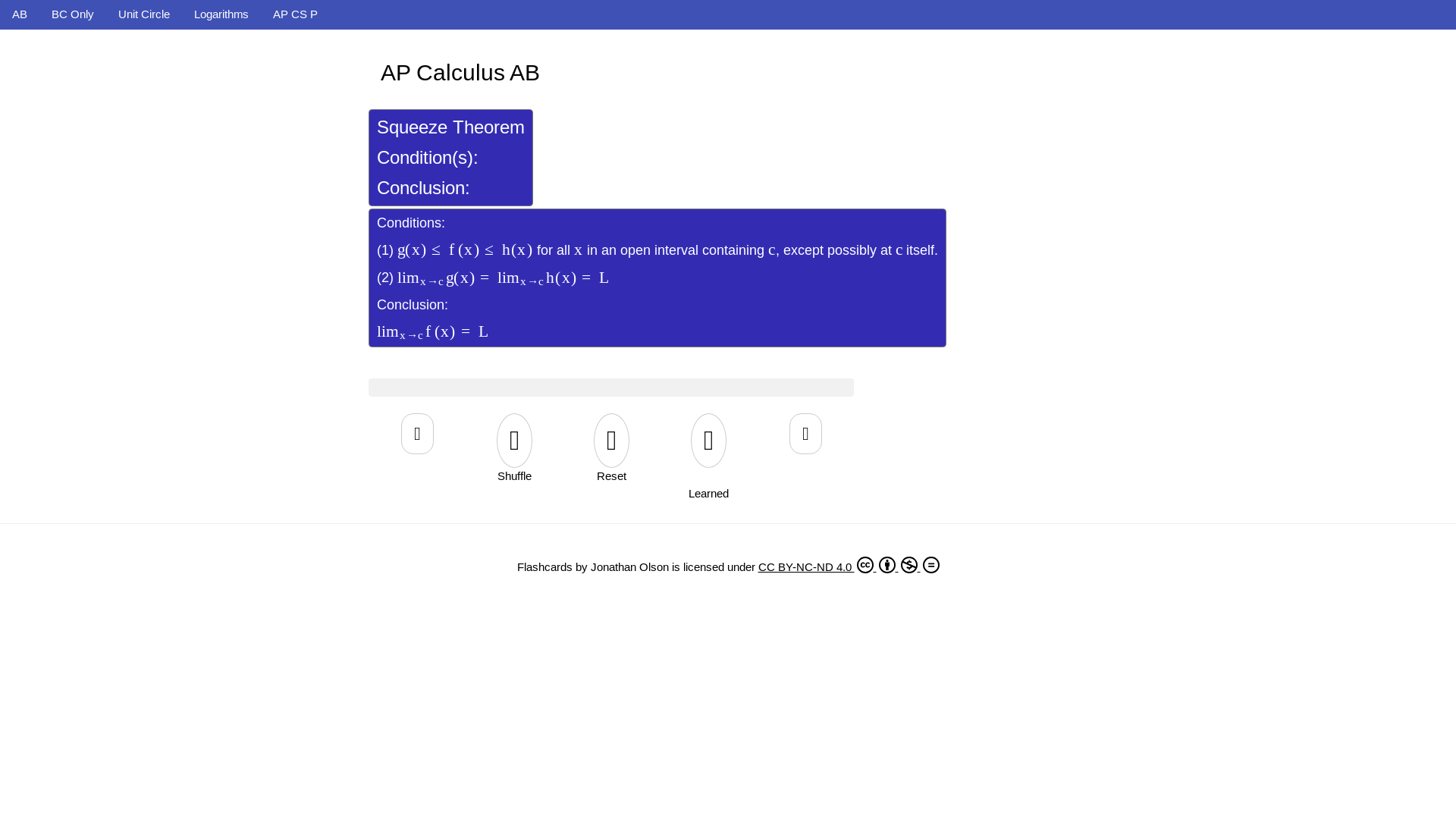Click the answer card showing Conditions

pyautogui.click(x=657, y=278)
